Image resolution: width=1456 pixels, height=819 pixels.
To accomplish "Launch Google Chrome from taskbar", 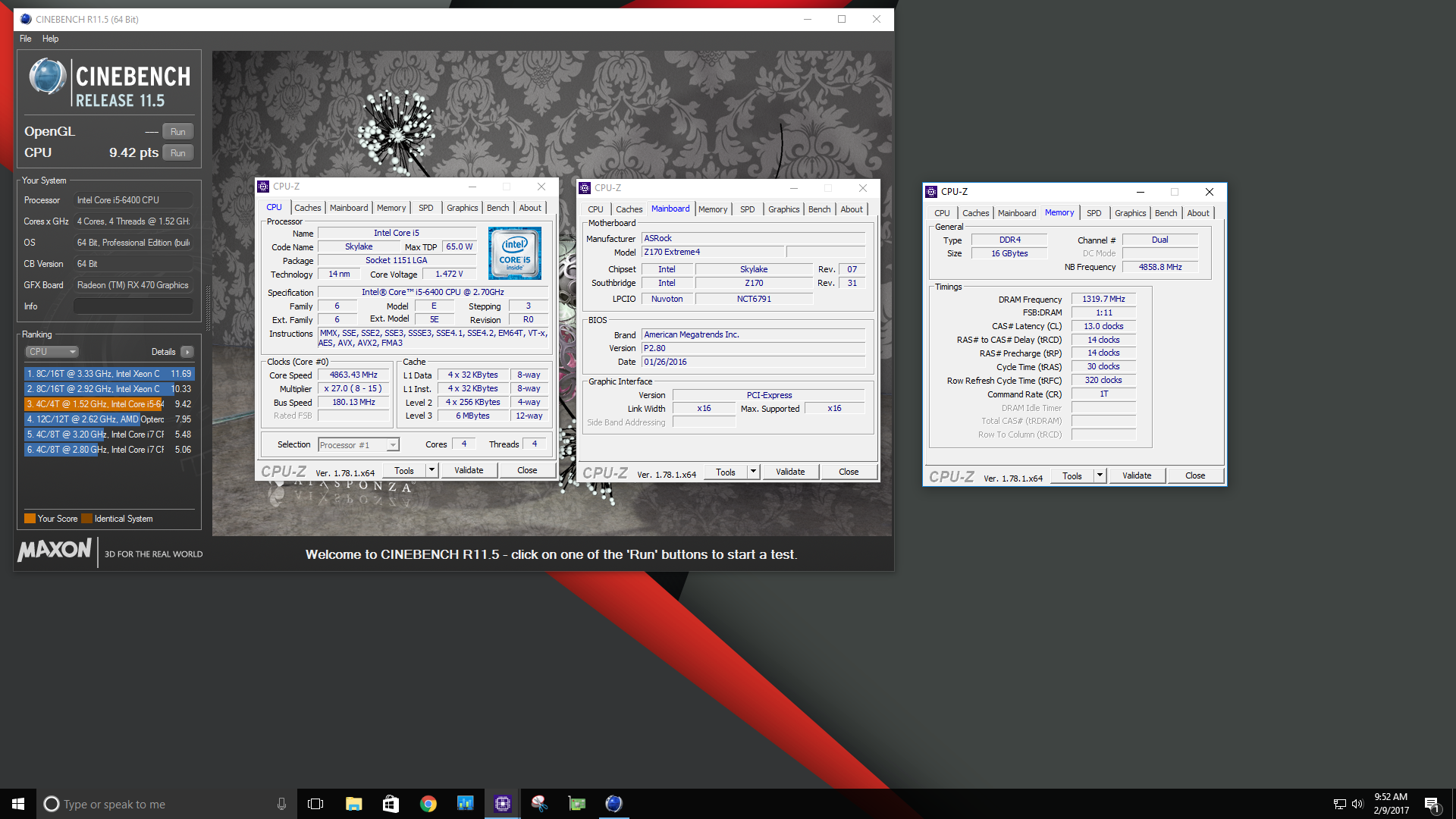I will 428,804.
